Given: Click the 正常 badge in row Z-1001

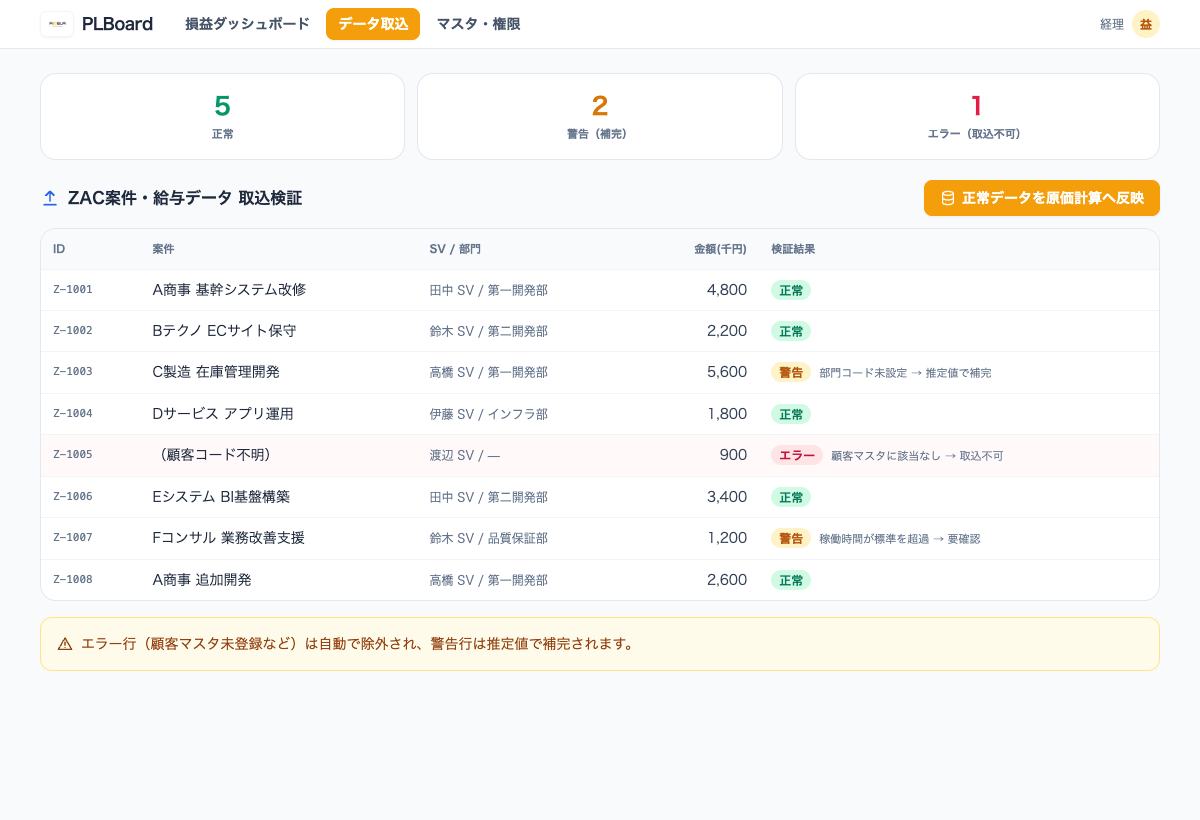Looking at the screenshot, I should (x=791, y=290).
